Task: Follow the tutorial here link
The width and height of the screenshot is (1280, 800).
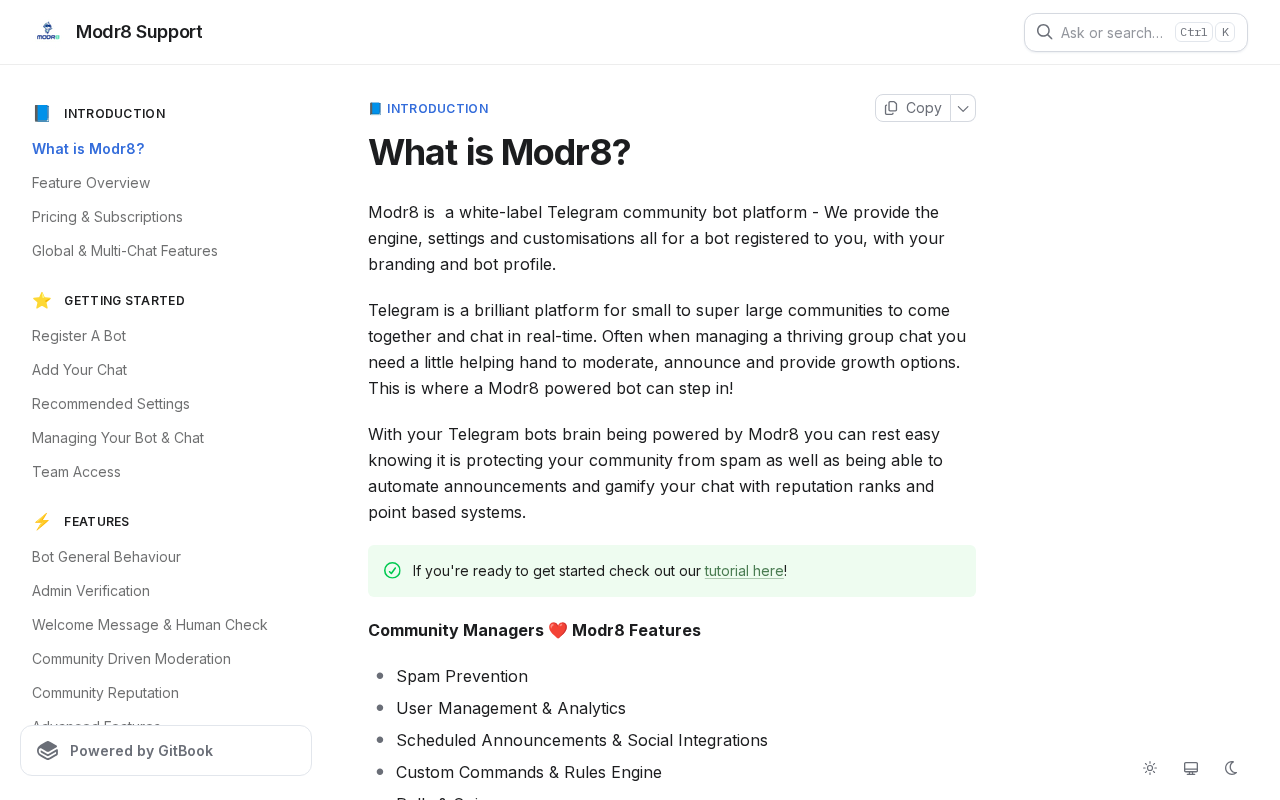Action: [x=744, y=571]
